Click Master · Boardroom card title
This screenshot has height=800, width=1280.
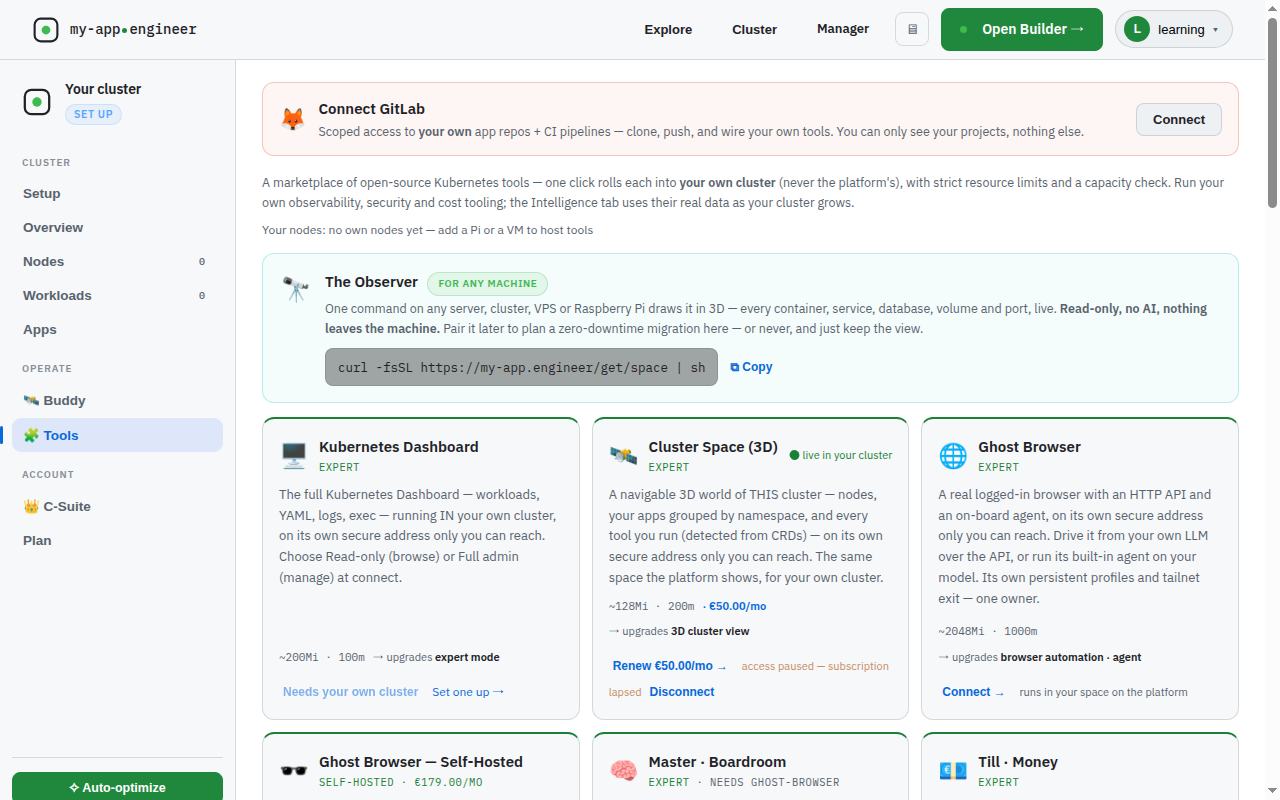717,762
